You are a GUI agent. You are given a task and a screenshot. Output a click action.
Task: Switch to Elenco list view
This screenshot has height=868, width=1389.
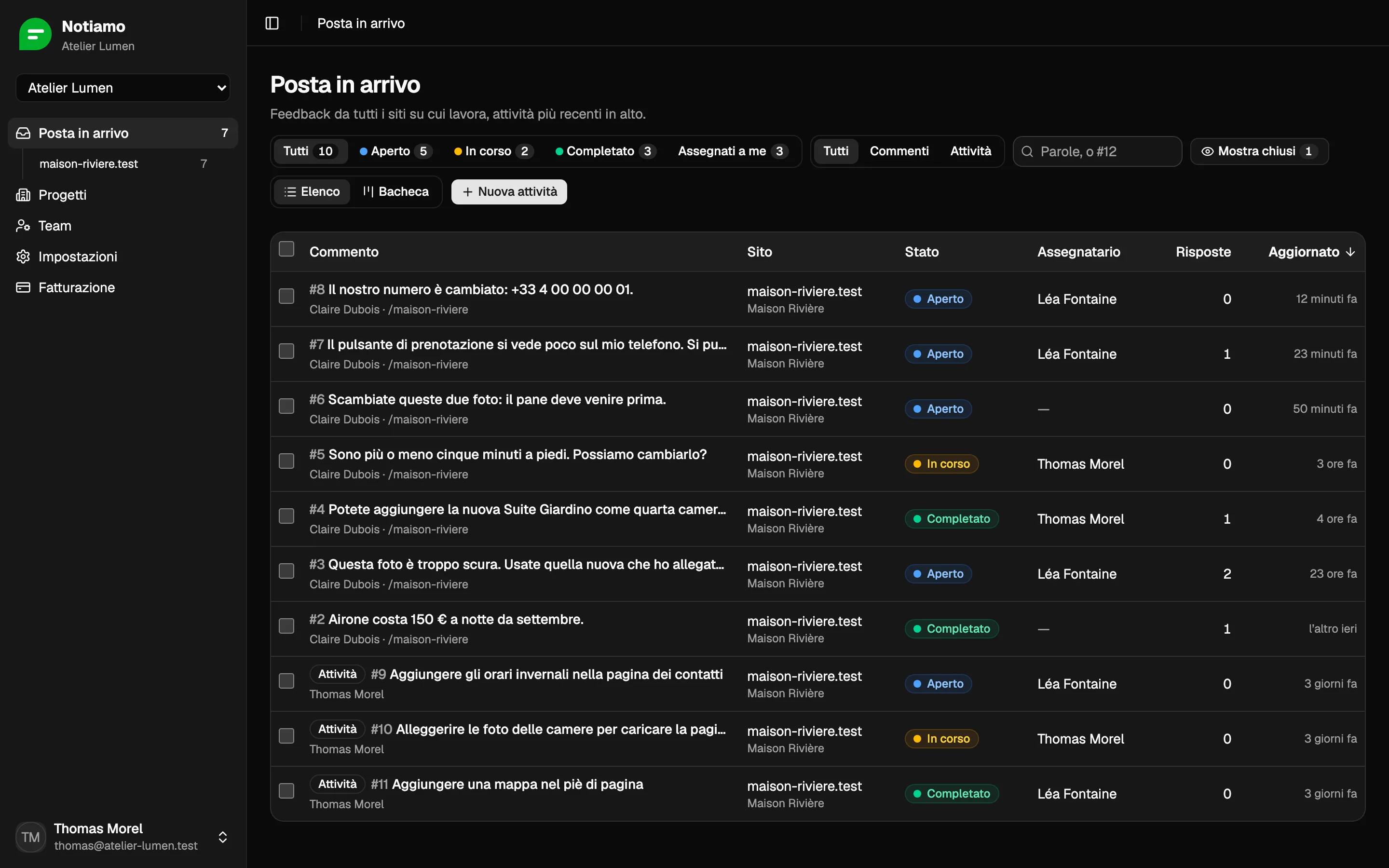(312, 192)
